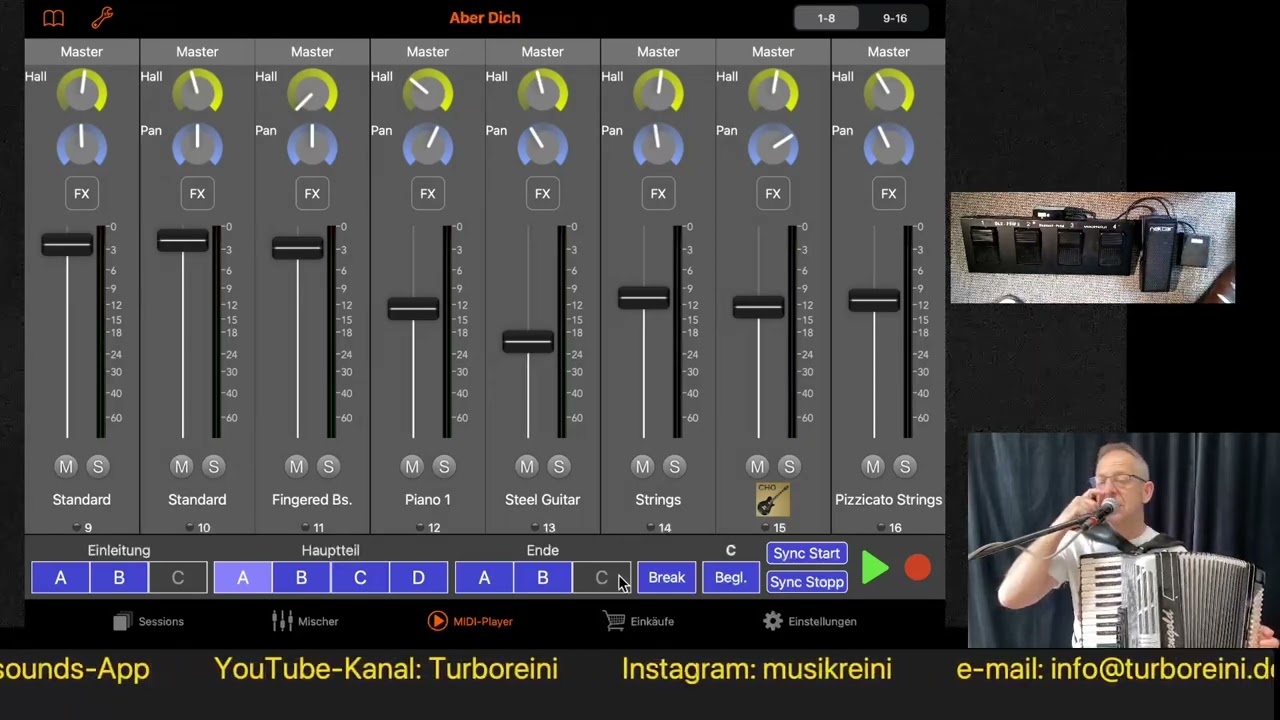1280x720 pixels.
Task: Mute the Fingered Bs. channel
Action: [296, 466]
